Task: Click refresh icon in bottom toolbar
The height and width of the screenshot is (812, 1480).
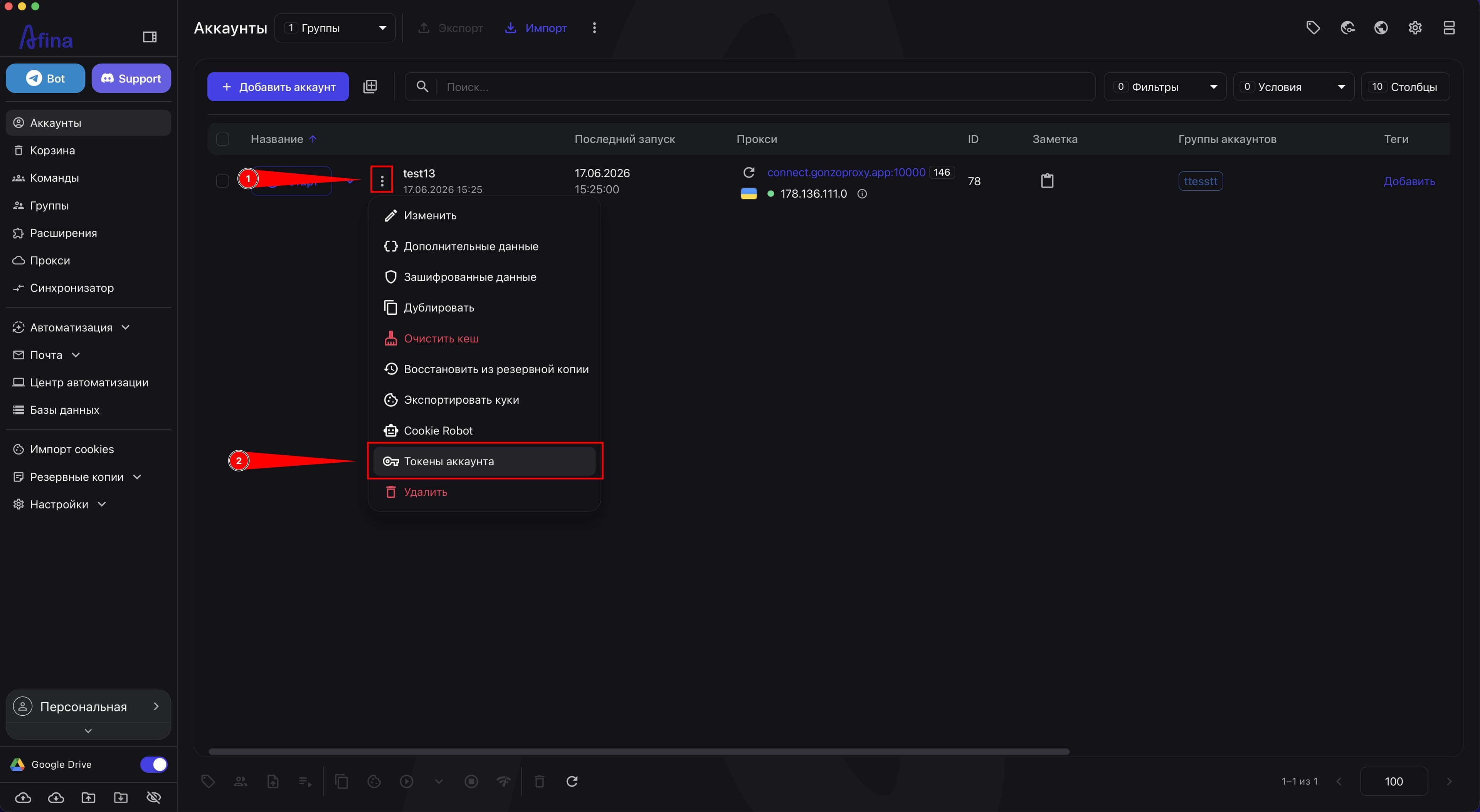Action: click(572, 782)
